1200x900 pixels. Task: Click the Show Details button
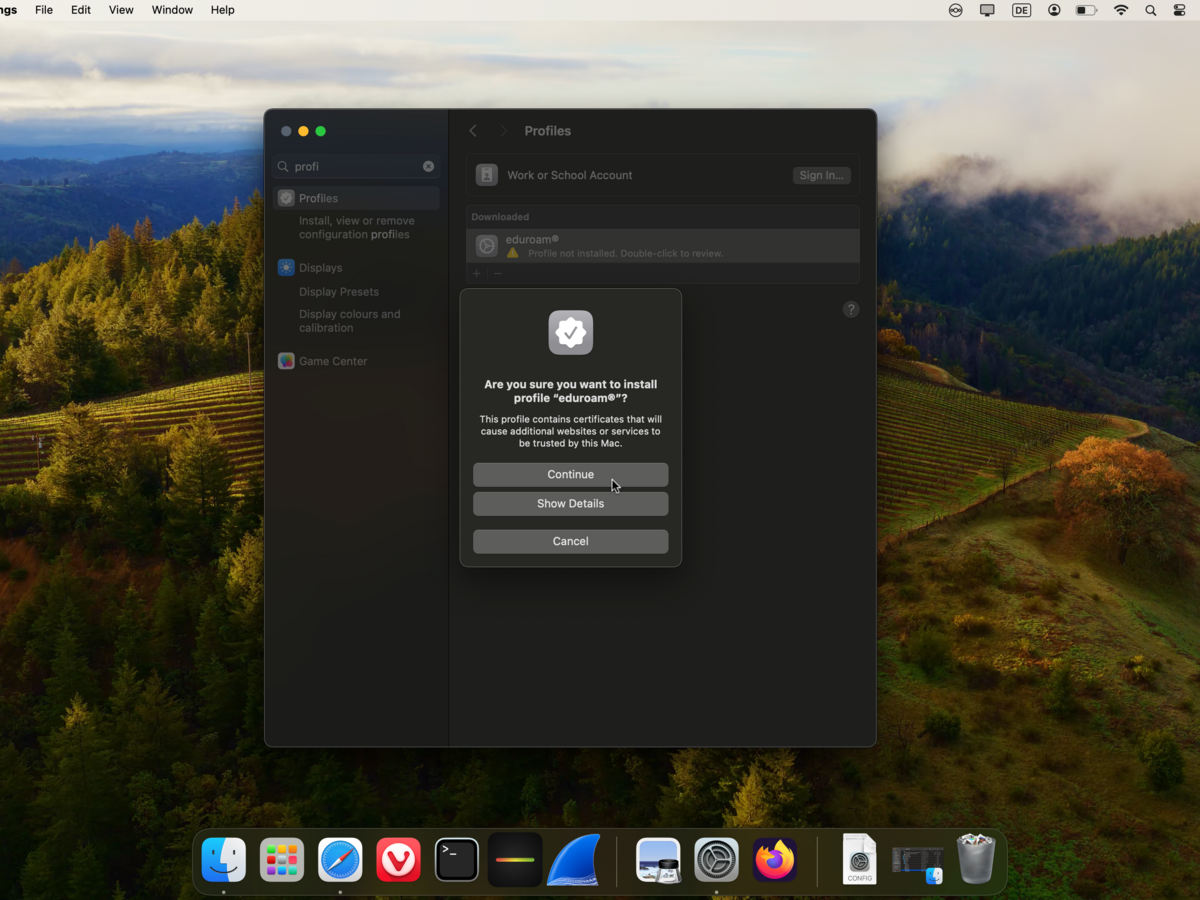pyautogui.click(x=570, y=503)
